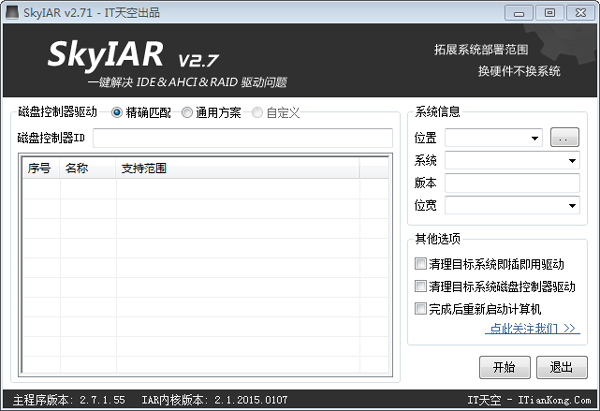Click the 名称 column header
The width and height of the screenshot is (600, 411).
click(x=88, y=168)
